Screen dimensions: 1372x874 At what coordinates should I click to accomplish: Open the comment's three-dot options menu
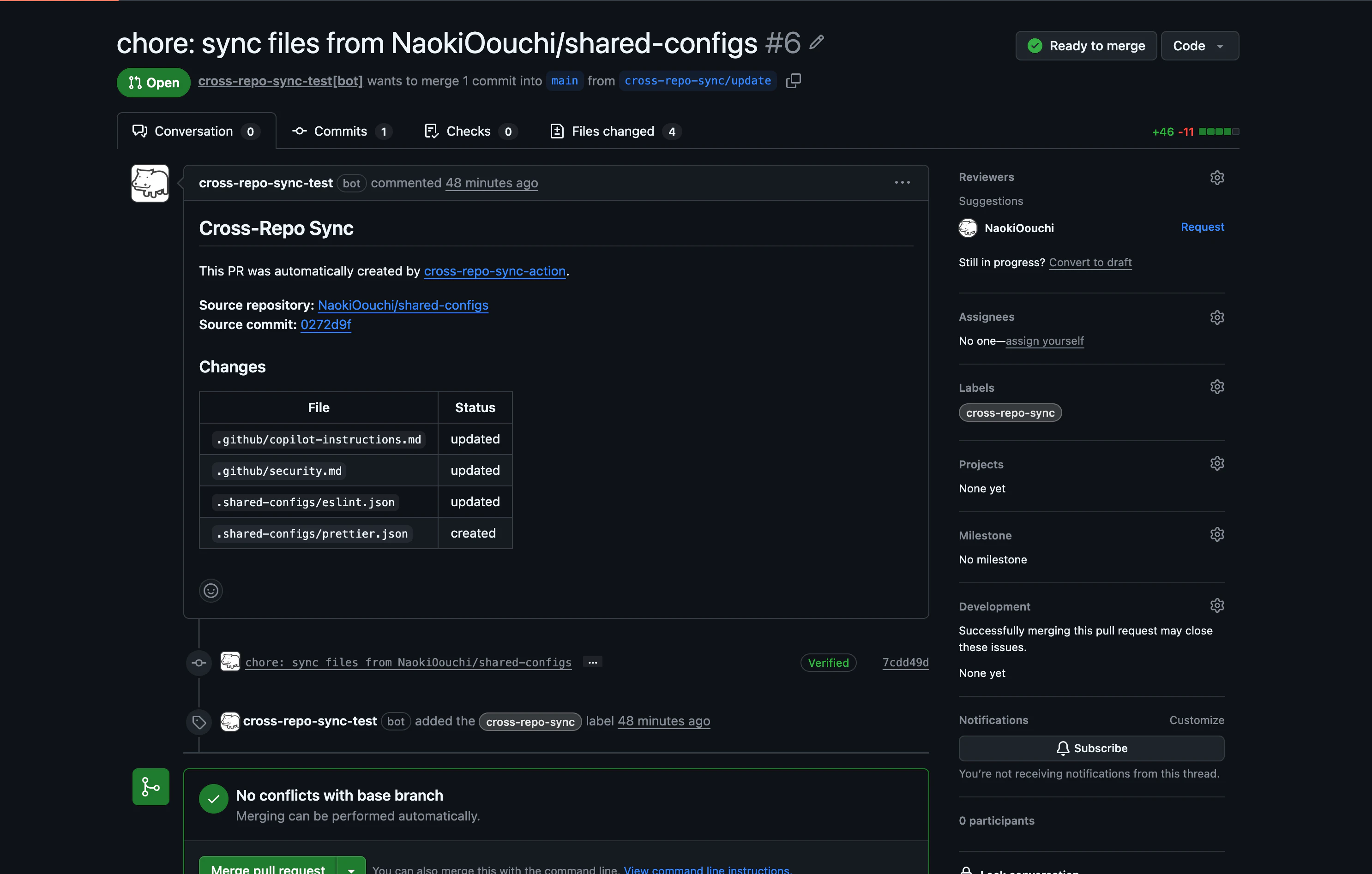point(902,183)
